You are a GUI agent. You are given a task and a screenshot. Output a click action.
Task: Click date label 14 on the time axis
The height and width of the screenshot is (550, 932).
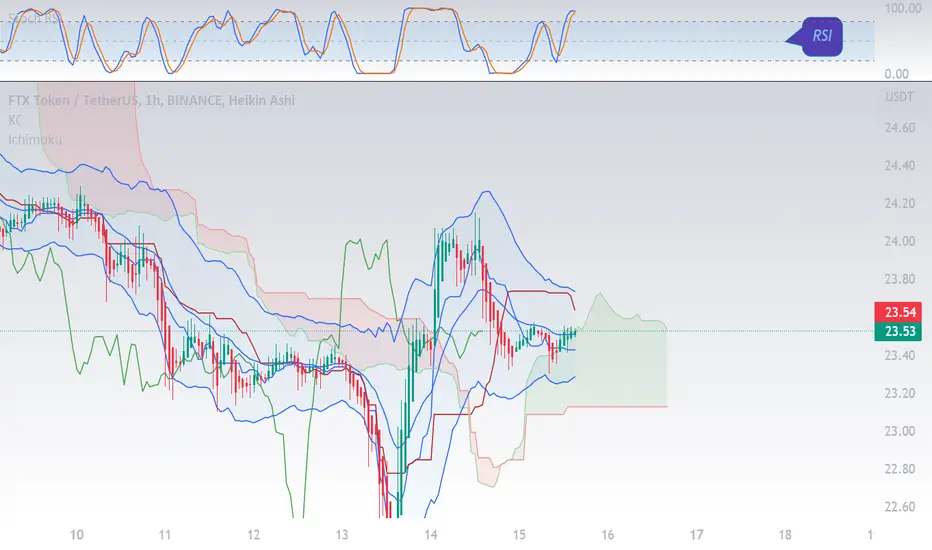(430, 535)
